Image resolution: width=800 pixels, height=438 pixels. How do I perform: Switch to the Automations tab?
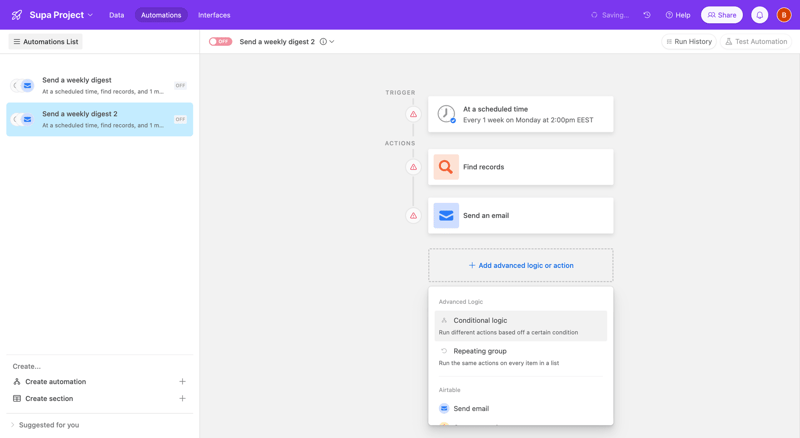point(161,15)
